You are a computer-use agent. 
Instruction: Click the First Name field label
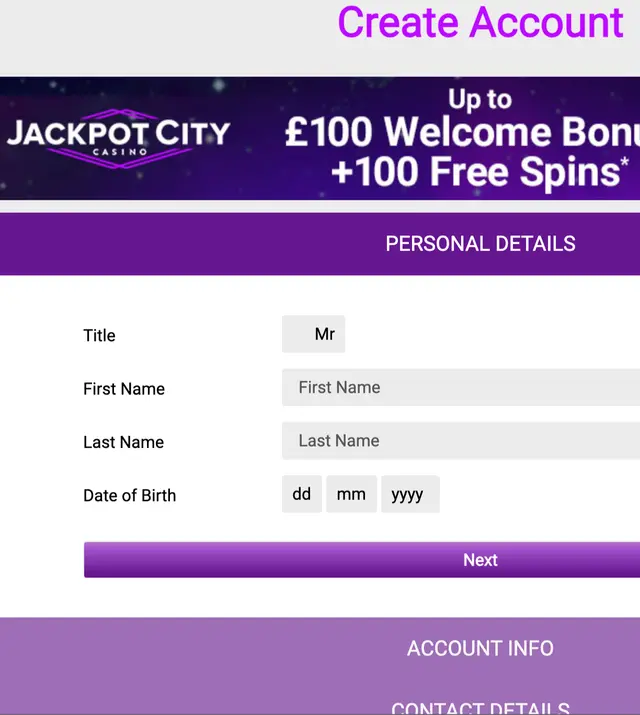[124, 389]
